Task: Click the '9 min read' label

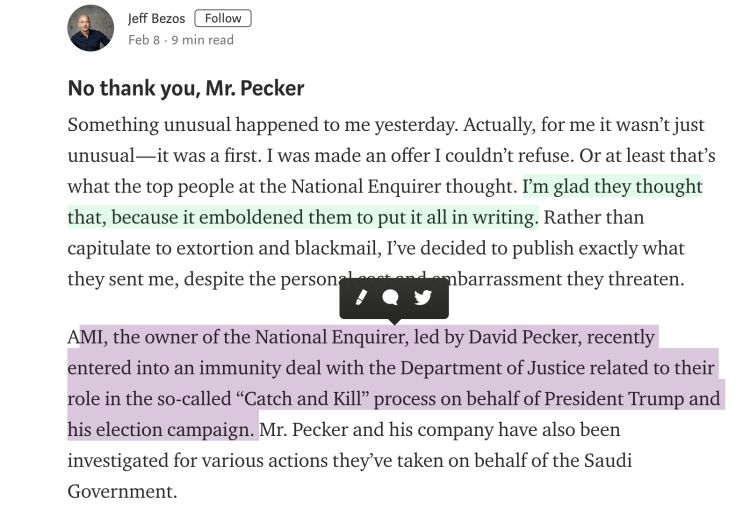Action: (202, 40)
